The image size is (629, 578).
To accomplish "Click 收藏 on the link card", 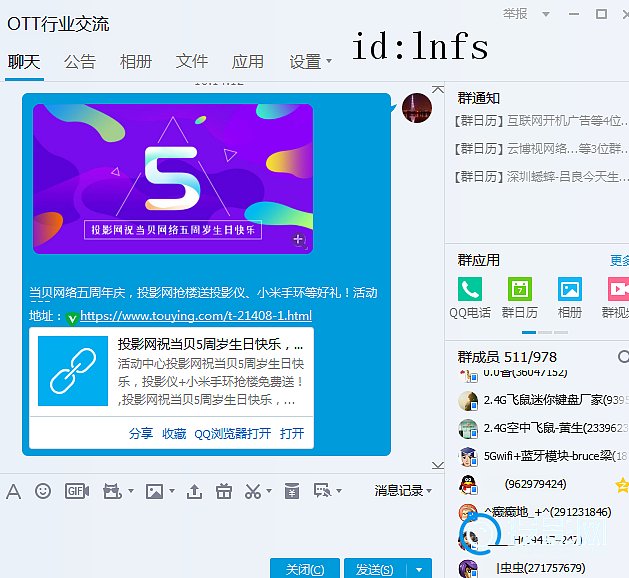I will coord(174,433).
